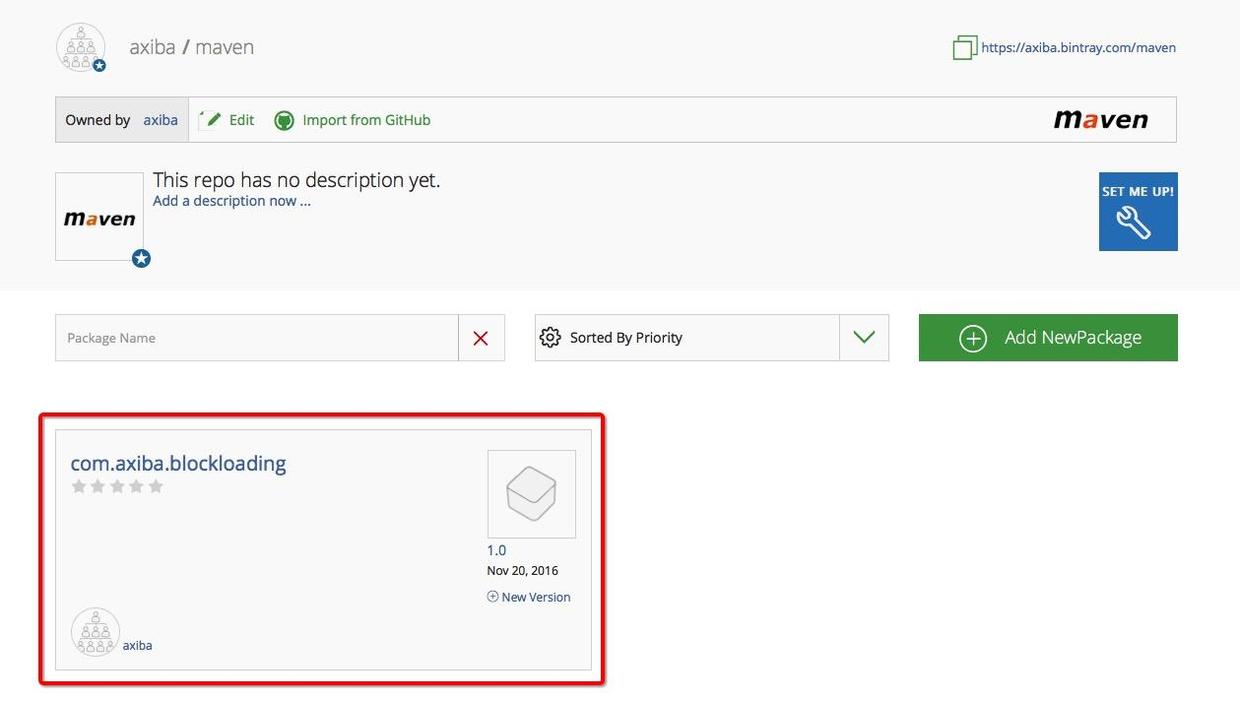Viewport: 1240px width, 701px height.
Task: Click the Edit pencil icon
Action: (x=210, y=120)
